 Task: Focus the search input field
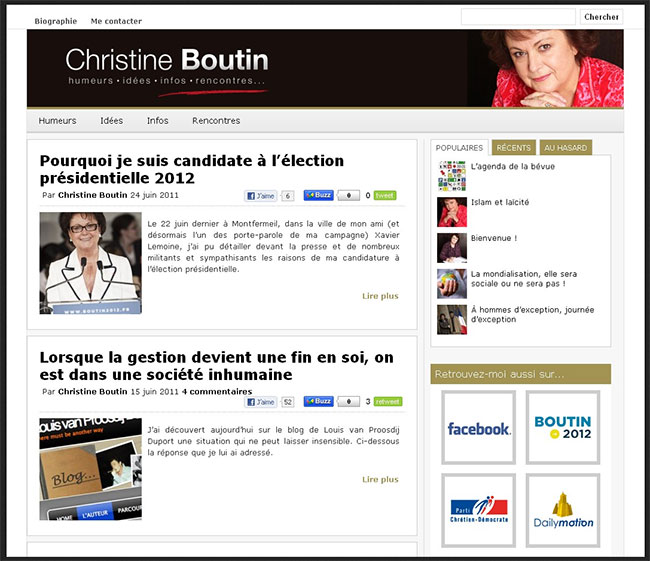pyautogui.click(x=517, y=17)
